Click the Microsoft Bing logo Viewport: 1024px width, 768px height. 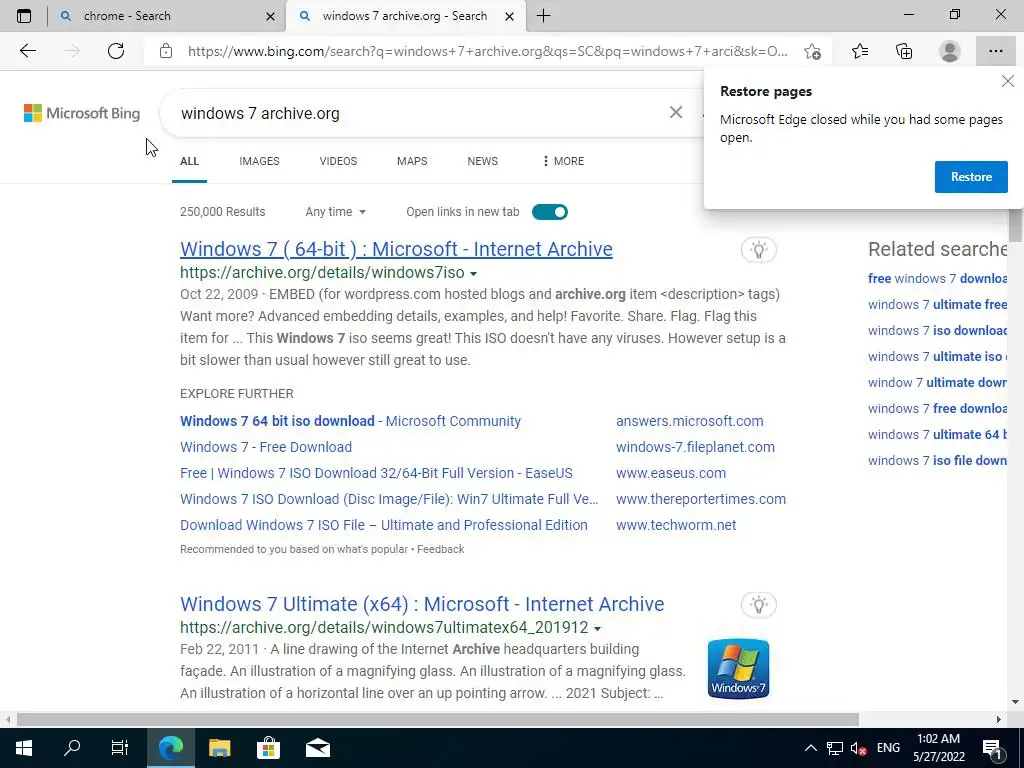[82, 113]
